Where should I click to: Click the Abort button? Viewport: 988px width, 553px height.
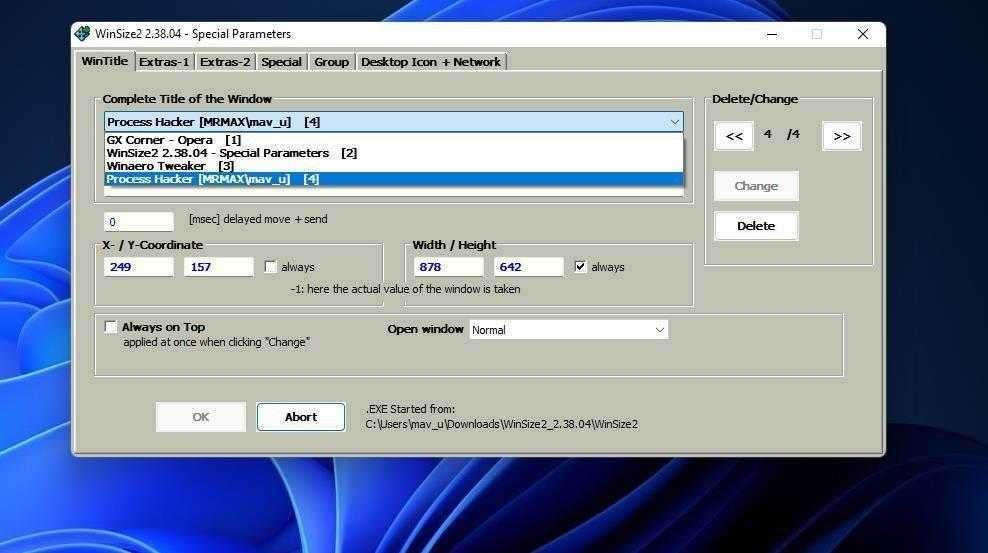300,417
